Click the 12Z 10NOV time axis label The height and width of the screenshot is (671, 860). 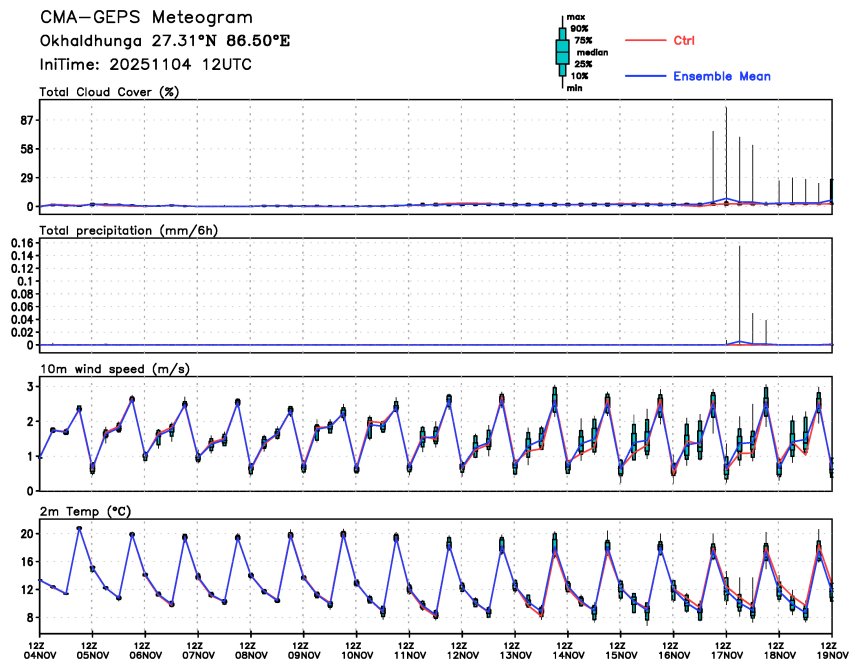357,651
